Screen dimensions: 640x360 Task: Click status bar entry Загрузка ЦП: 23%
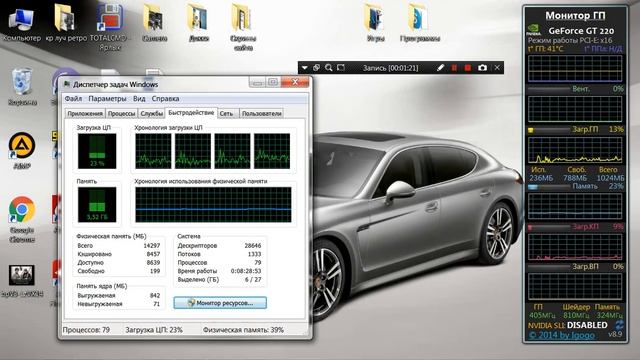point(154,330)
